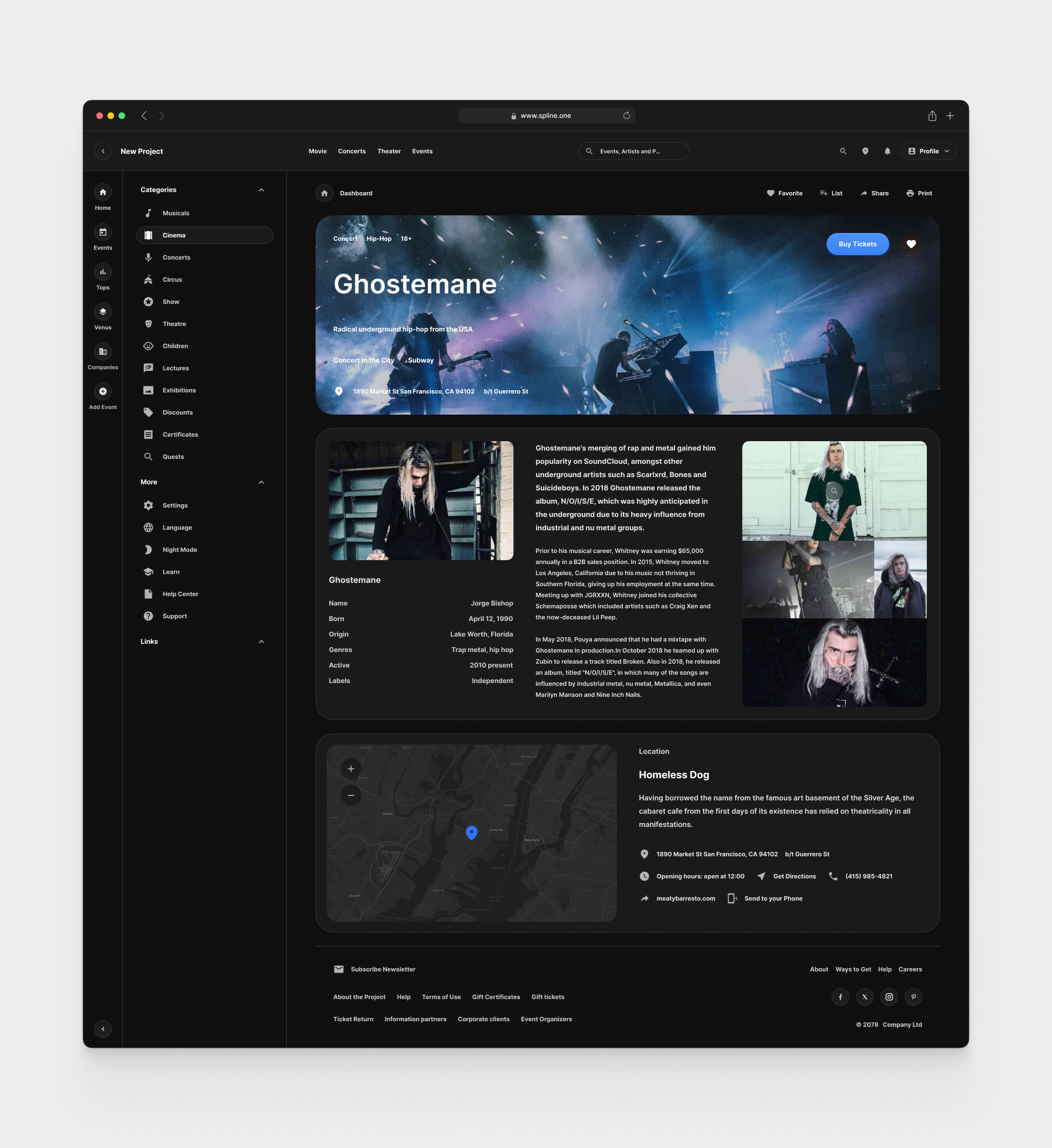This screenshot has height=1148, width=1052.
Task: Open the Companies icon
Action: click(102, 352)
